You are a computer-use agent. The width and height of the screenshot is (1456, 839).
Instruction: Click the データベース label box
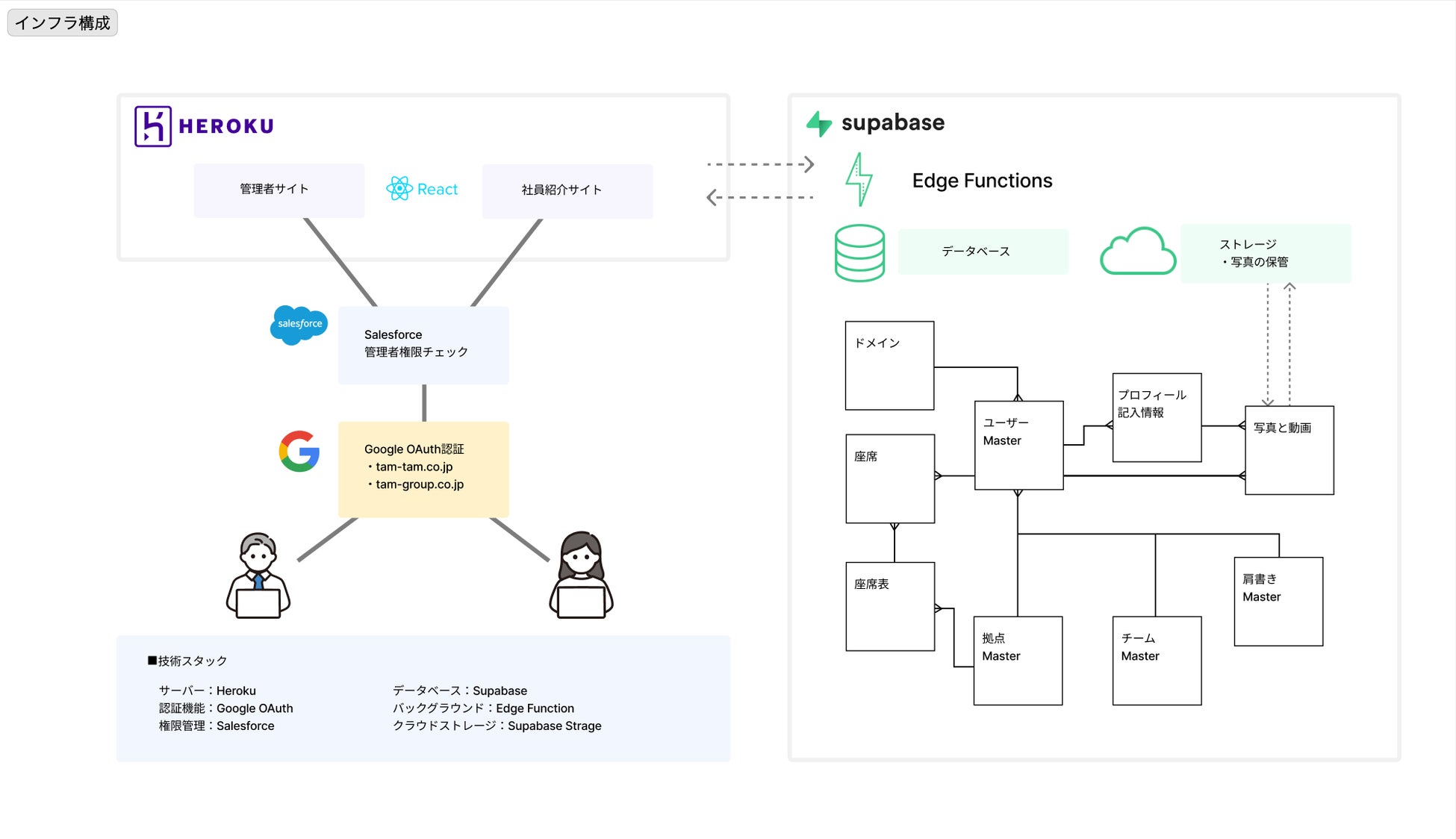983,252
